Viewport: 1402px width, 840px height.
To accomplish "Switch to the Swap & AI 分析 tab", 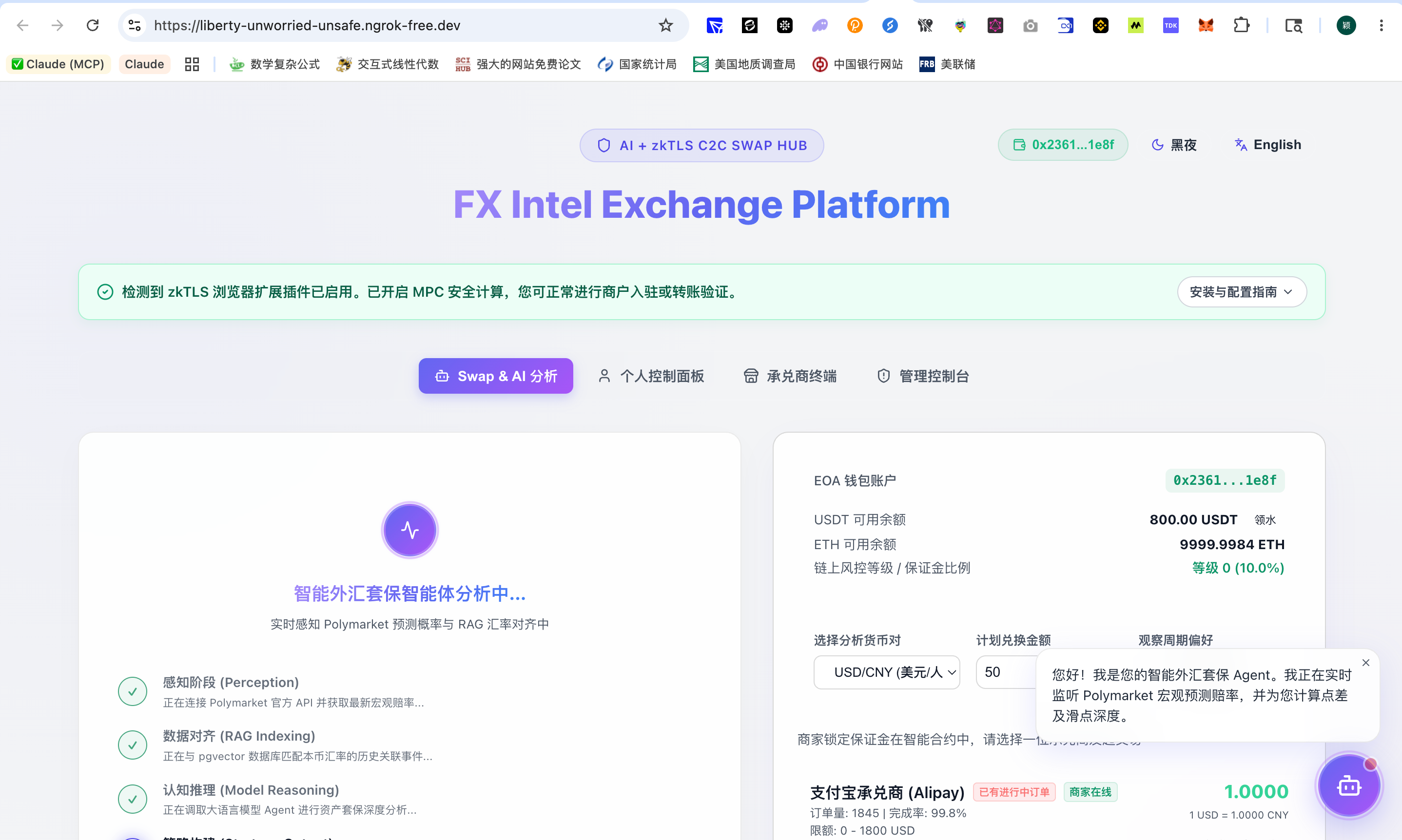I will pos(496,376).
